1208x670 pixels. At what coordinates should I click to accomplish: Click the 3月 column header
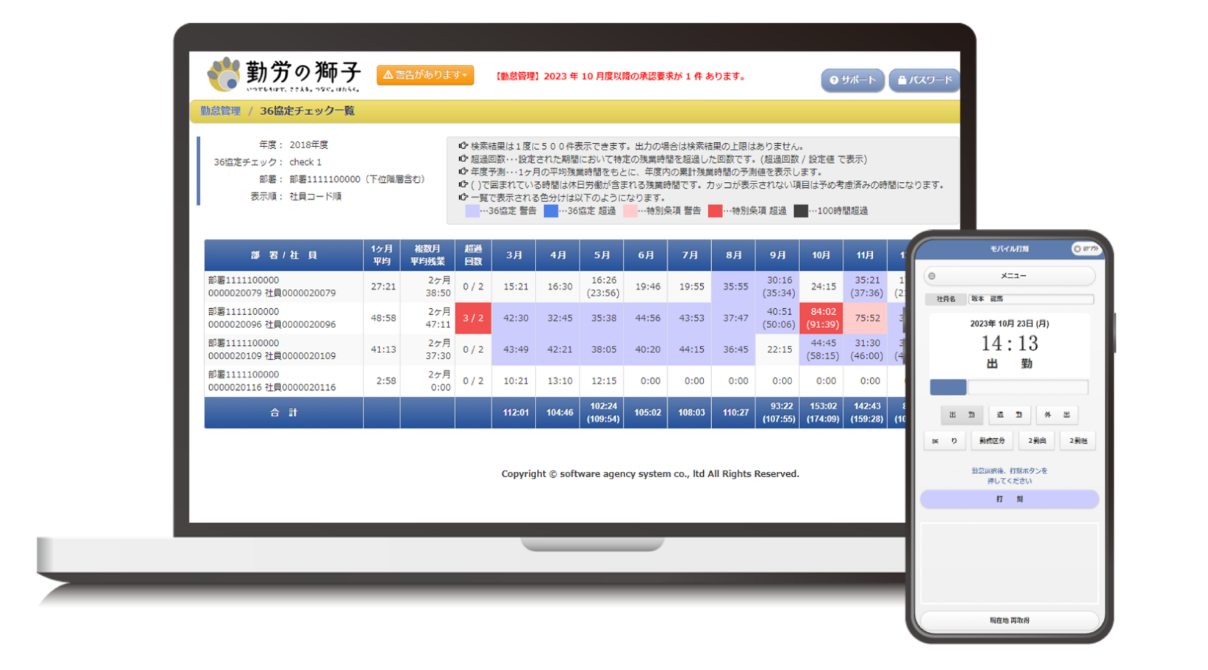(515, 255)
